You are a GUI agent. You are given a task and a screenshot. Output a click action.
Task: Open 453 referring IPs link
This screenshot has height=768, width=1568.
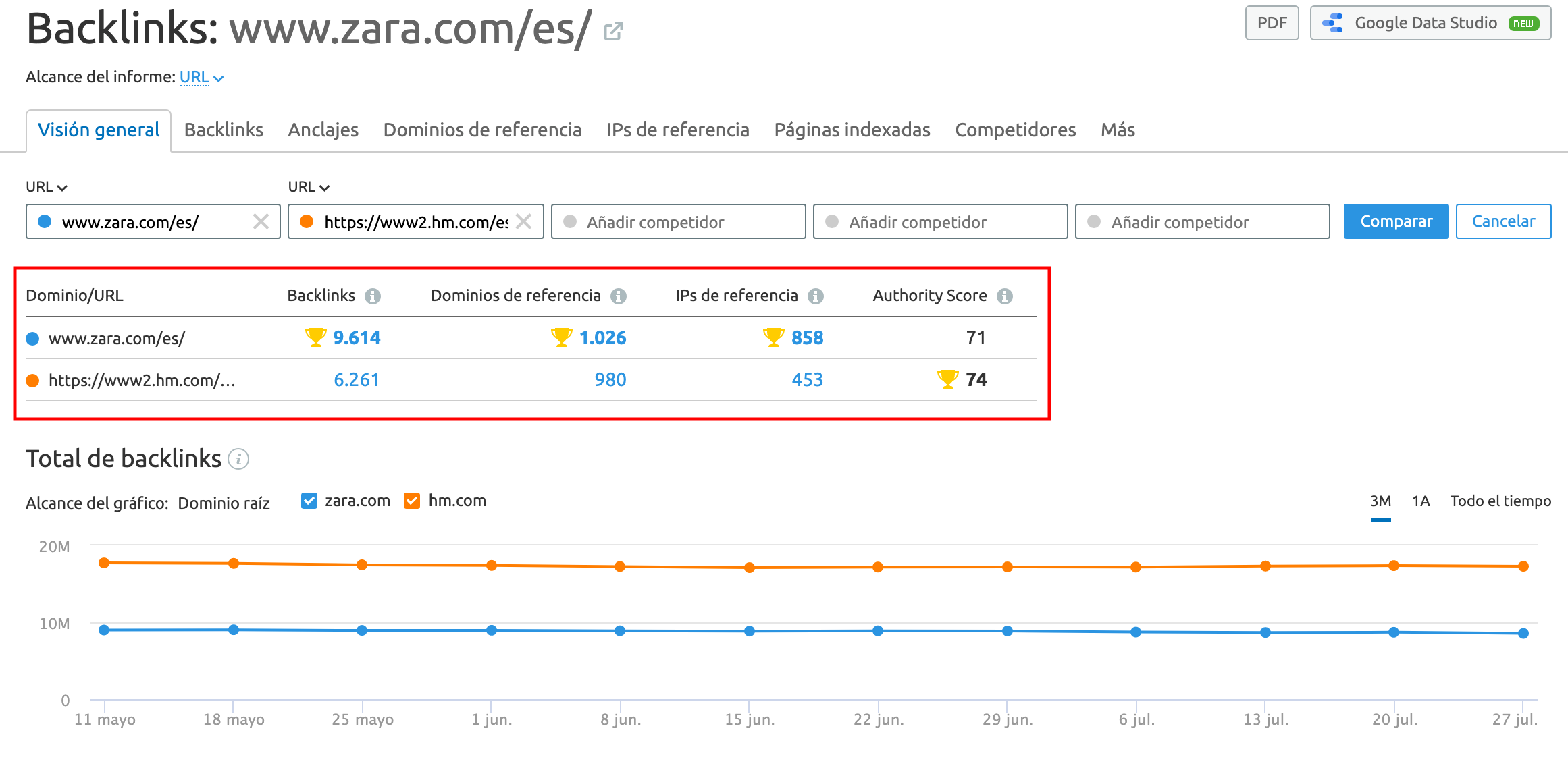coord(808,379)
